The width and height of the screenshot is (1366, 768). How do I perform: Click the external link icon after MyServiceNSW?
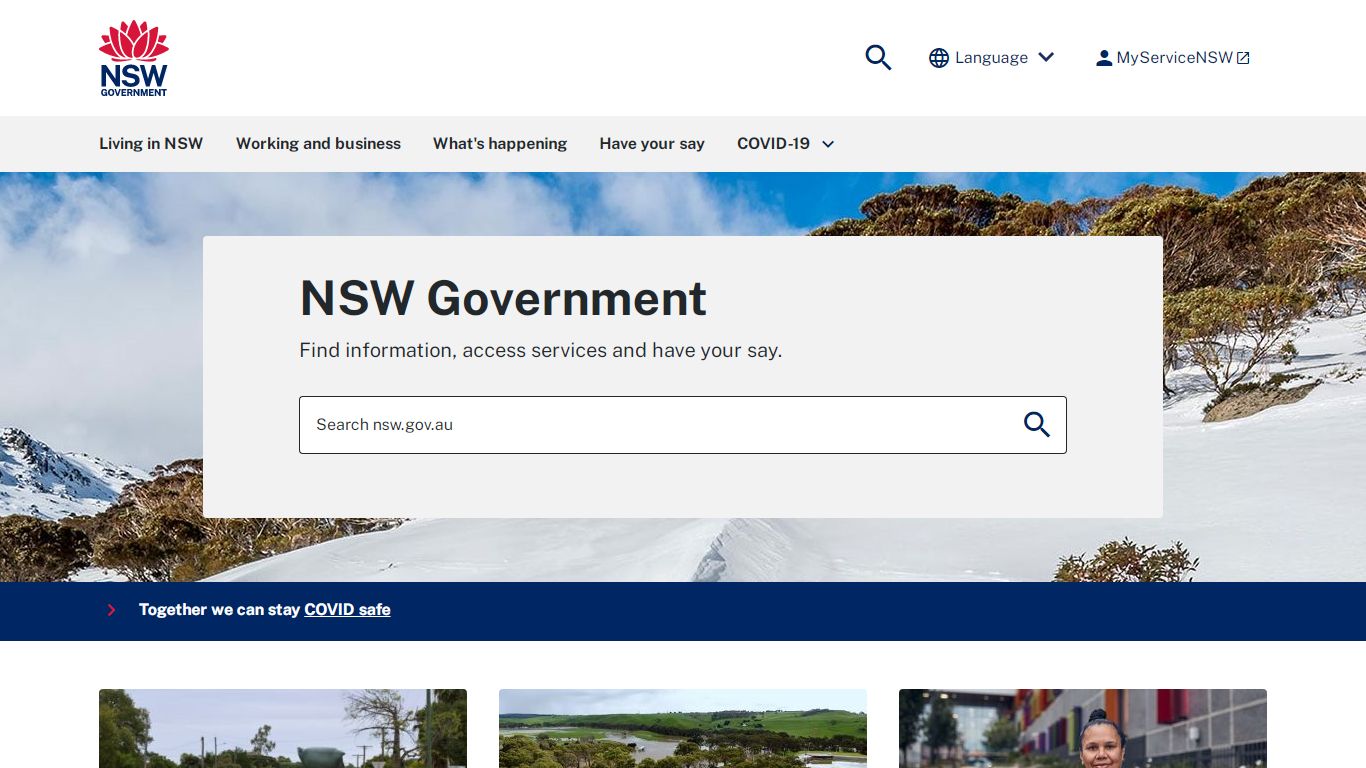(x=1243, y=58)
